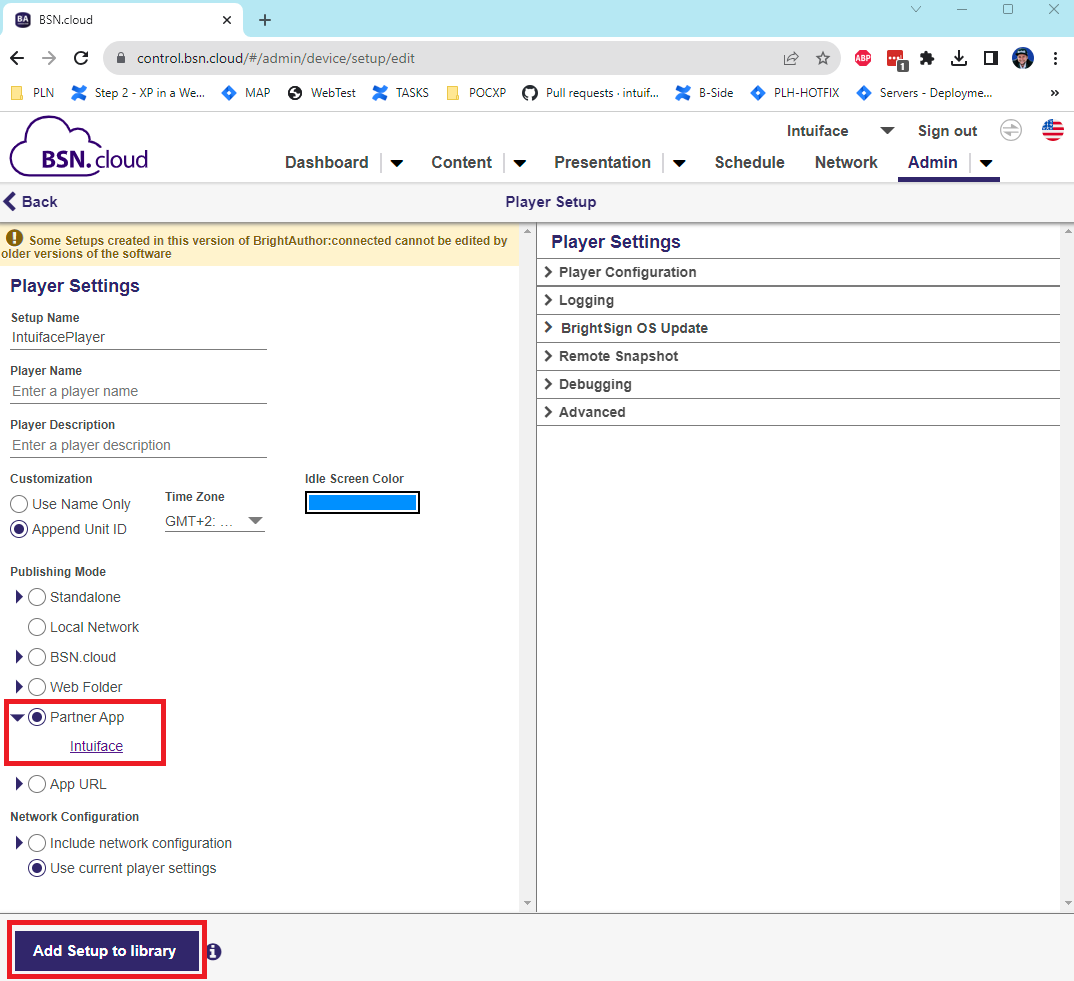Click the info icon next to Add Setup

pyautogui.click(x=213, y=952)
